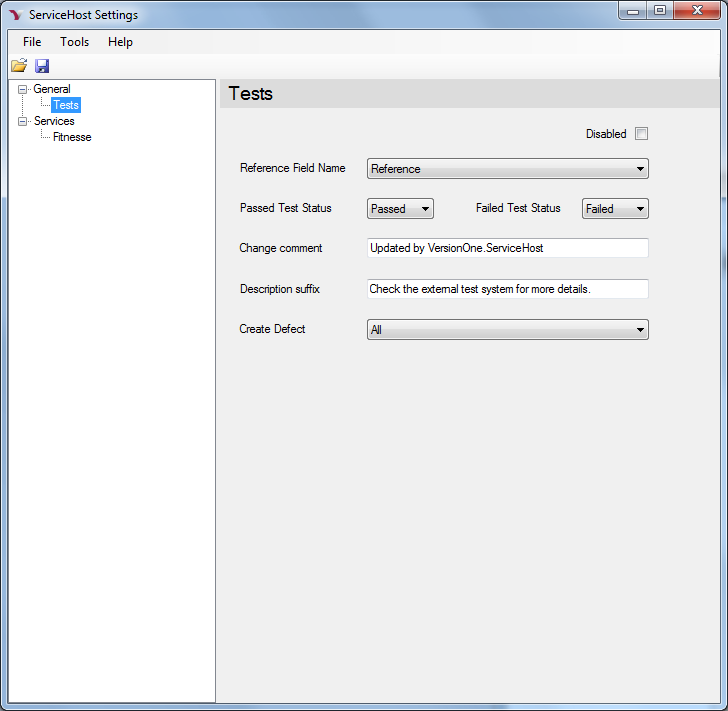728x711 pixels.
Task: Open the Create Defect dropdown
Action: coord(507,329)
